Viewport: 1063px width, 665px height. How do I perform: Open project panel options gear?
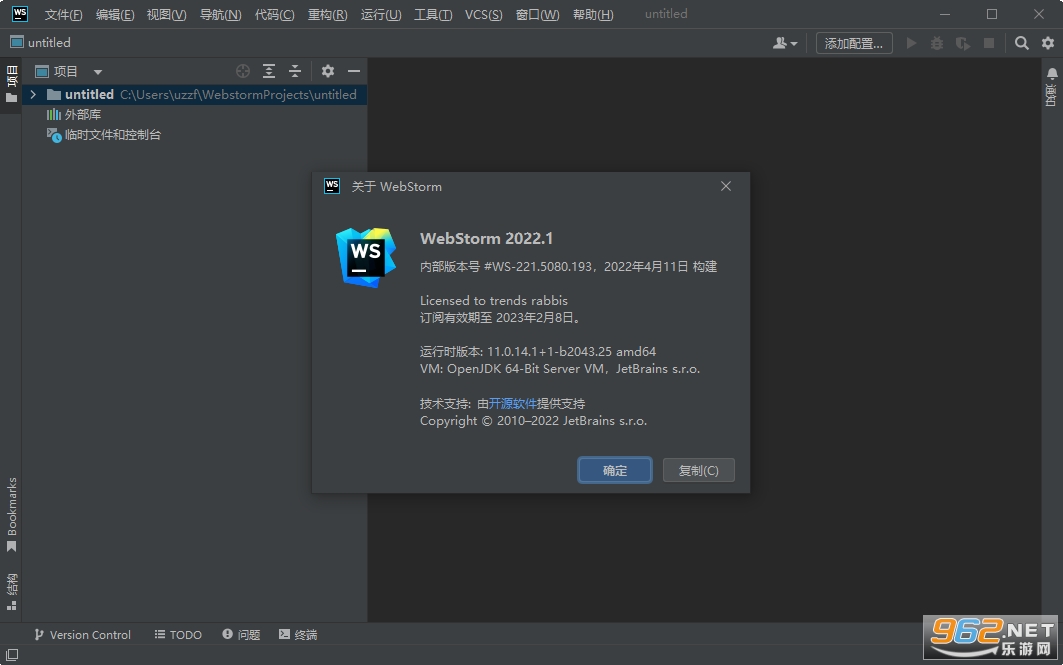[x=328, y=71]
